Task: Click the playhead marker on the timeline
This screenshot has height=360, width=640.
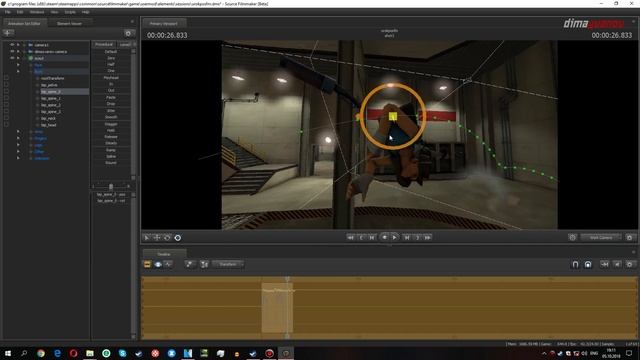Action: [287, 279]
